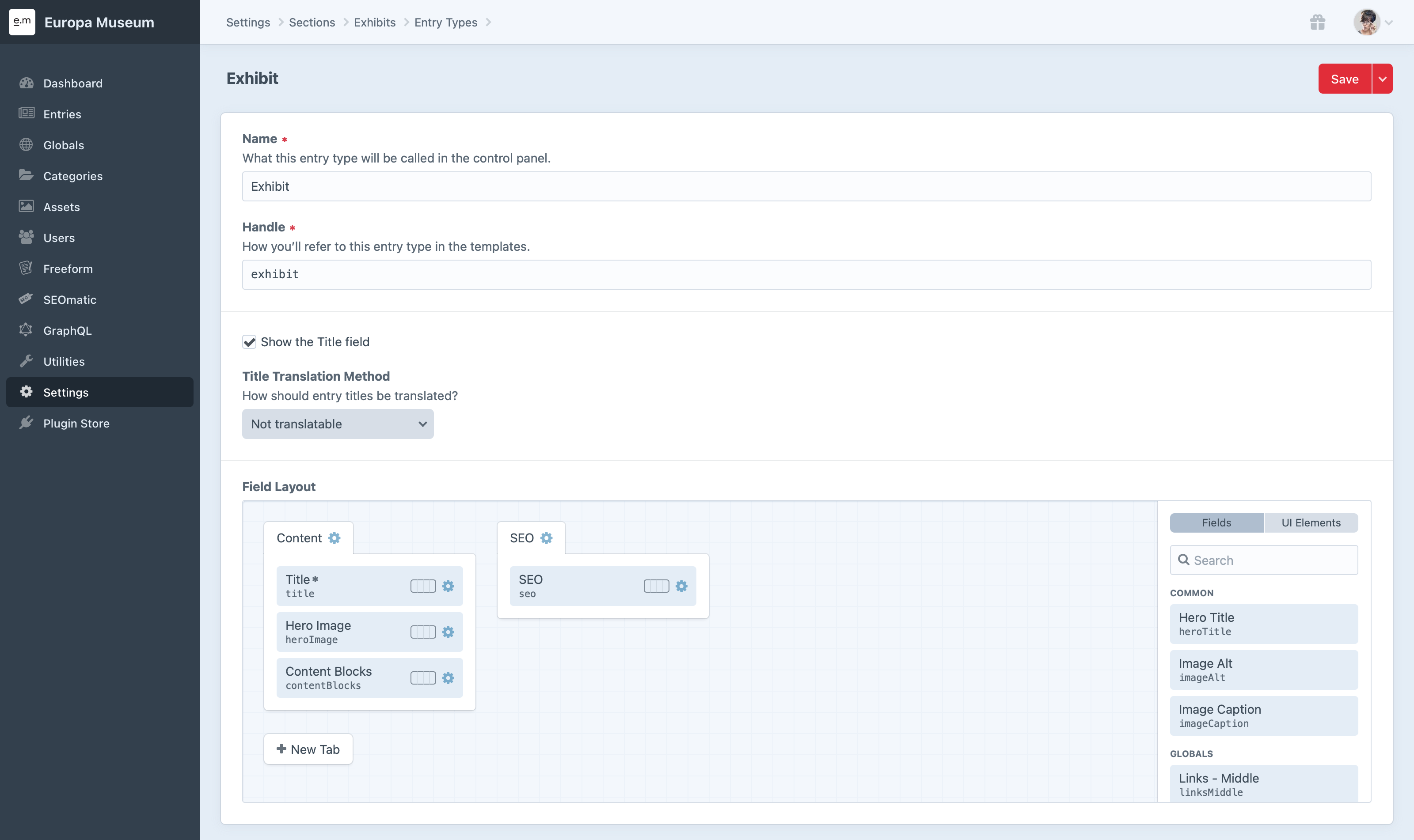Uncheck Show the Title field checkbox
This screenshot has height=840, width=1414.
(249, 342)
